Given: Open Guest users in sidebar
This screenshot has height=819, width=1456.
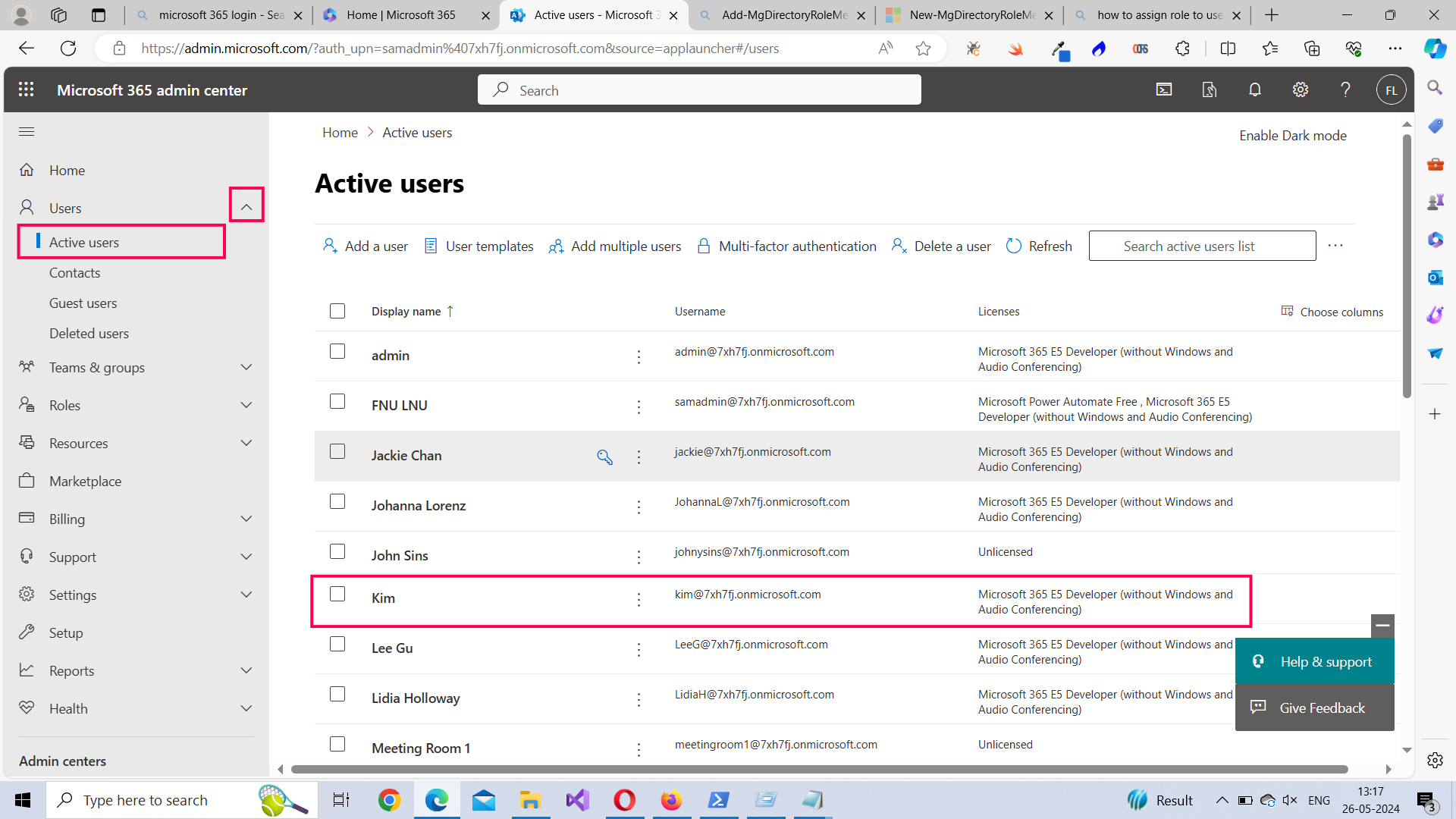Looking at the screenshot, I should 83,303.
